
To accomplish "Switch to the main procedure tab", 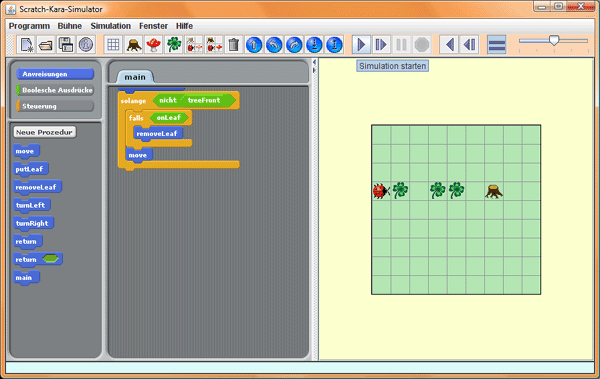I will [x=135, y=77].
